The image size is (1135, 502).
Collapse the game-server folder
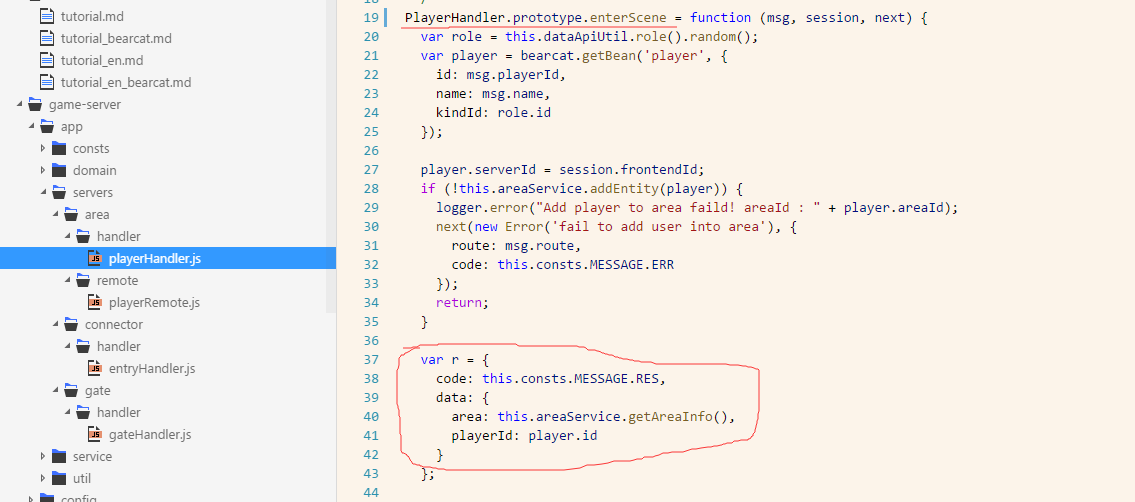point(19,105)
